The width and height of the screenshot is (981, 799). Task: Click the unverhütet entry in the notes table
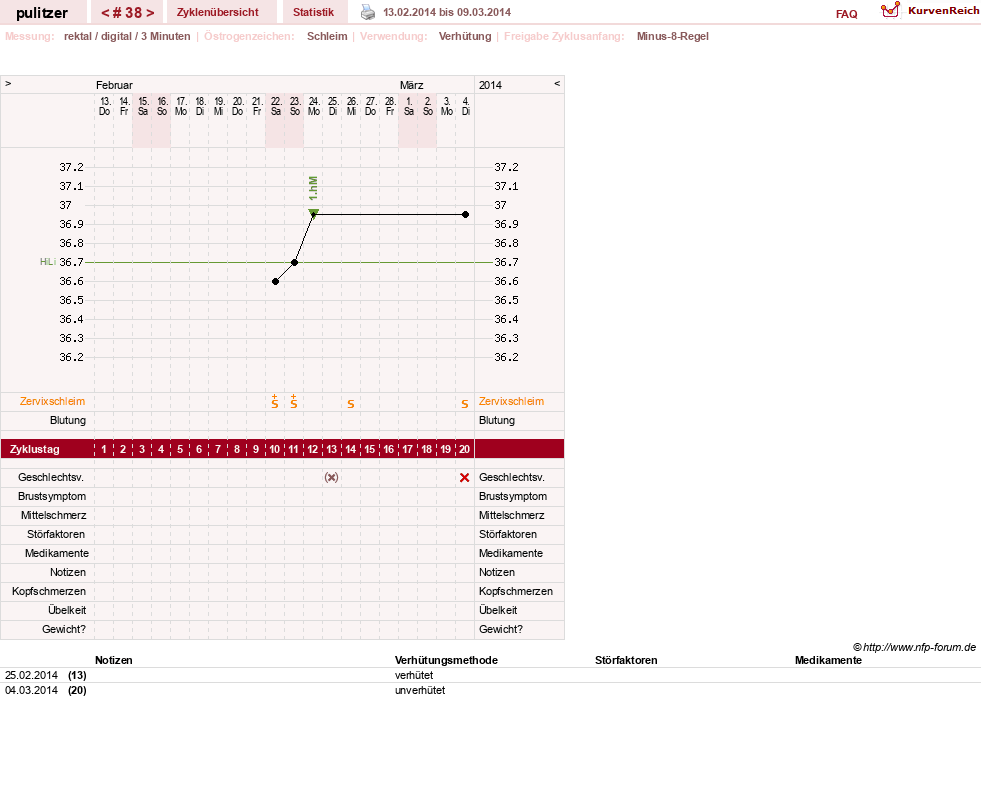coord(420,690)
